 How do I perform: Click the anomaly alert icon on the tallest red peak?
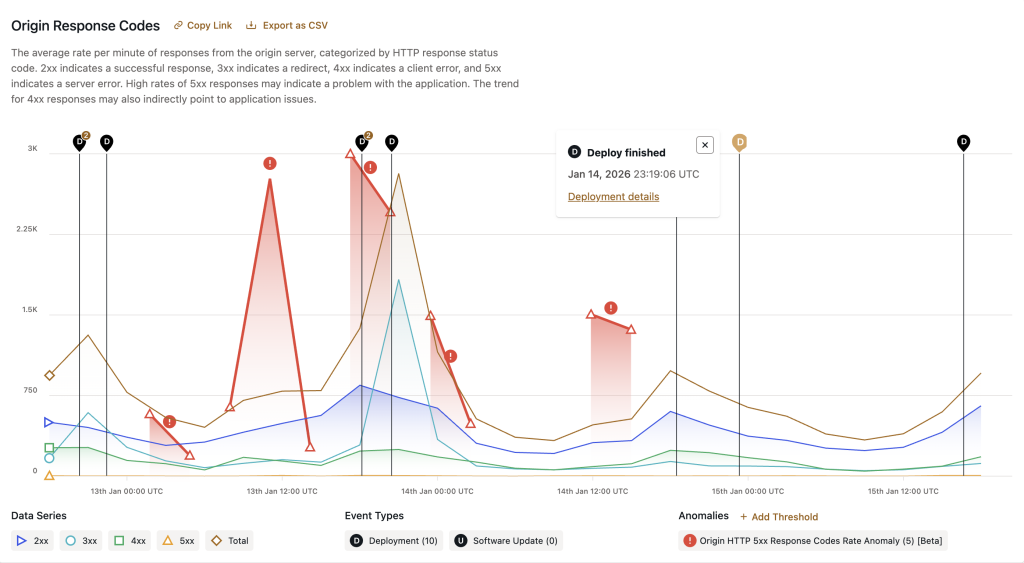(270, 163)
